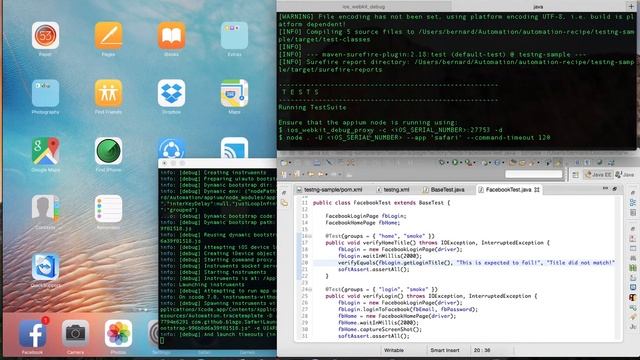Screen dimensions: 640x360
Task: Click the Open Perspective icon
Action: pos(576,175)
